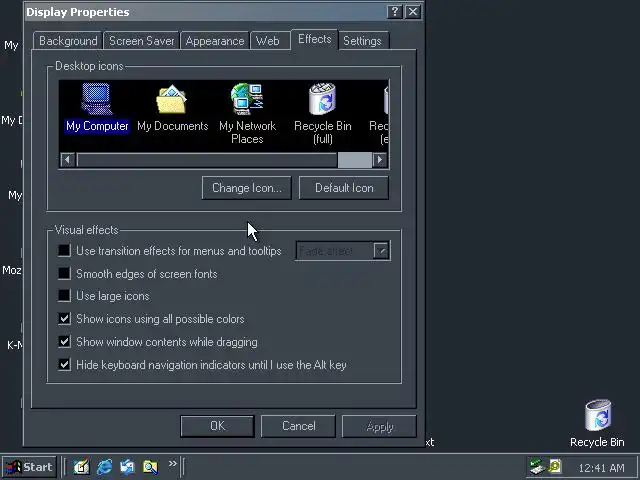Check the Use large icons checkbox
The width and height of the screenshot is (640, 480).
[x=64, y=296]
